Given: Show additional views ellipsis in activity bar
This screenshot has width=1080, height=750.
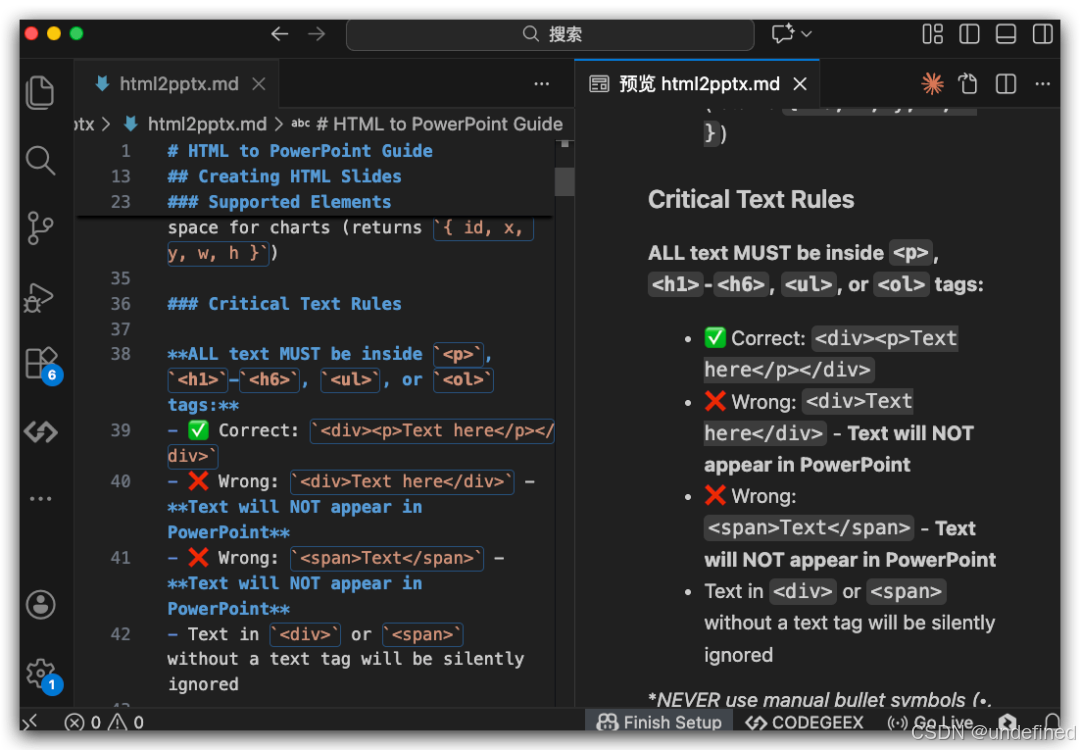Looking at the screenshot, I should click(41, 498).
